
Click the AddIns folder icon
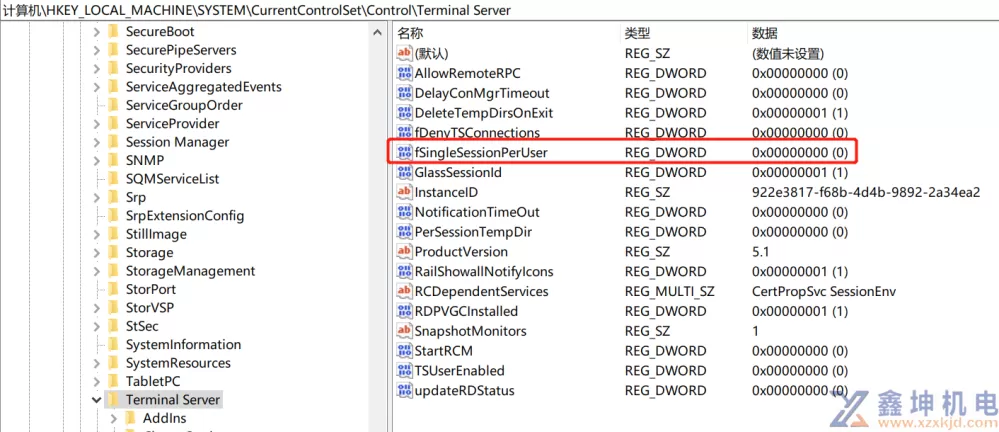click(x=131, y=418)
